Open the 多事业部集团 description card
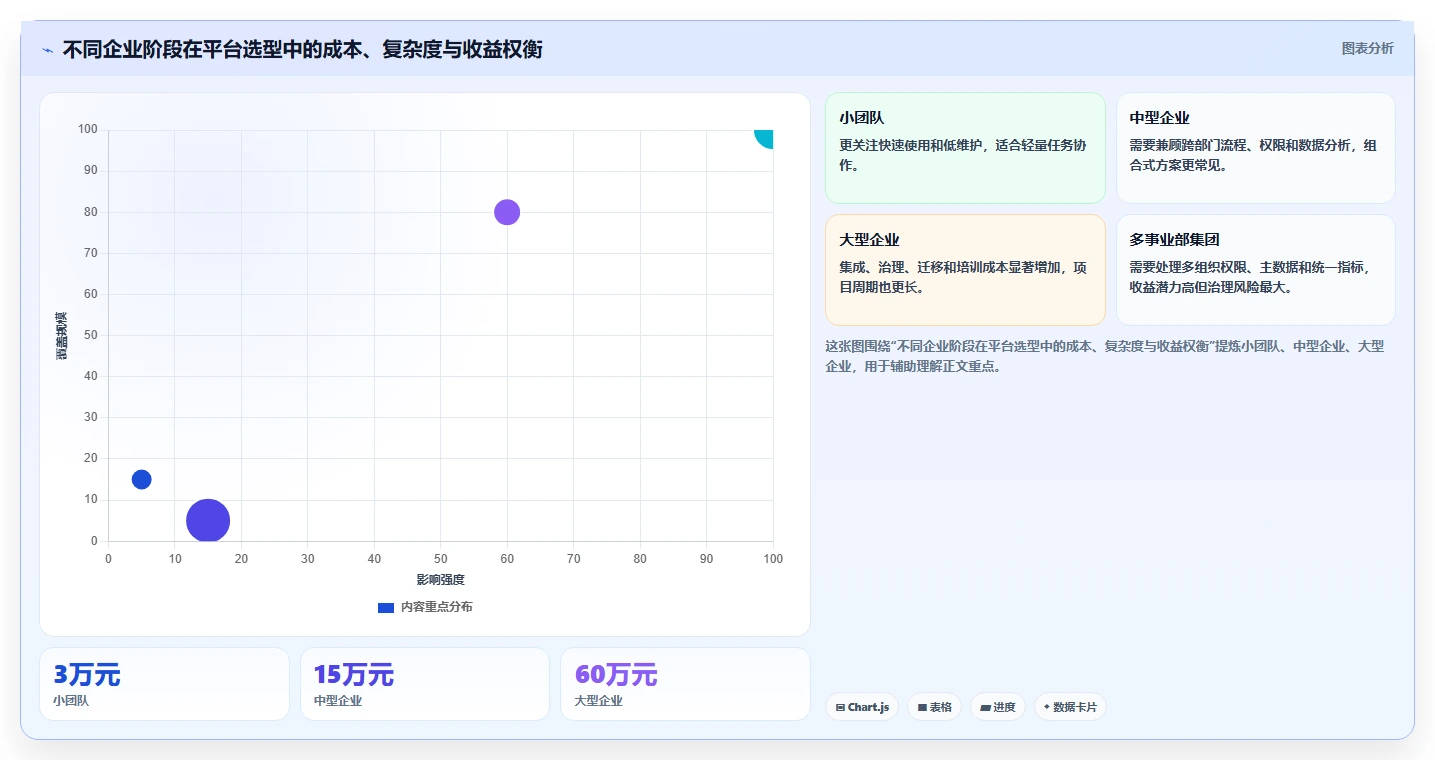This screenshot has width=1435, height=760. (1255, 270)
